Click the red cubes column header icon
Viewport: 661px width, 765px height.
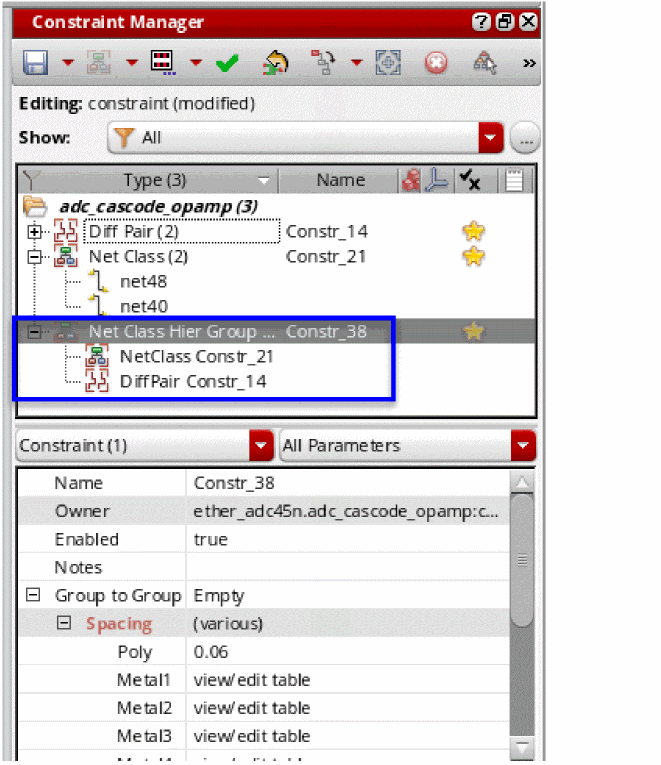point(411,180)
